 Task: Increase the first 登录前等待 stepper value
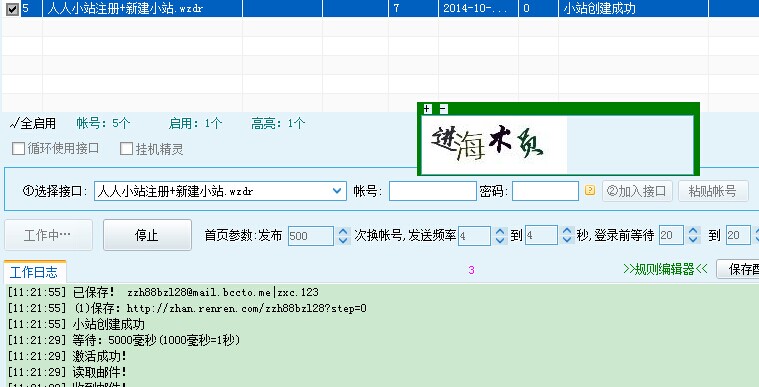coord(693,231)
